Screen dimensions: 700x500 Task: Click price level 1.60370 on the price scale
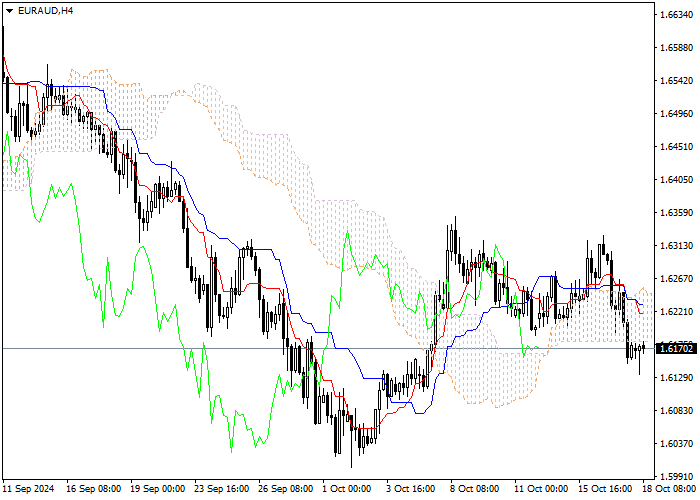click(677, 444)
